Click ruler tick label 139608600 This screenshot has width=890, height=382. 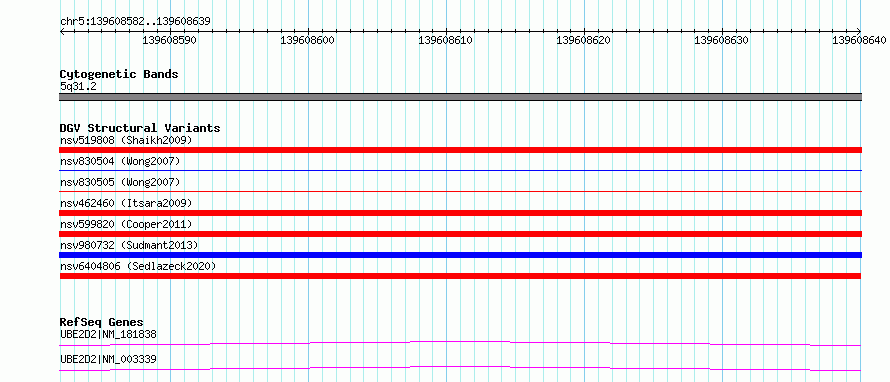308,40
